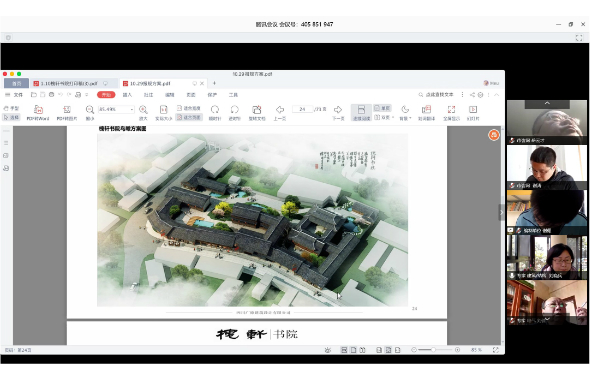Click the PDF to Word converter icon
This screenshot has width=590, height=380.
(38, 109)
